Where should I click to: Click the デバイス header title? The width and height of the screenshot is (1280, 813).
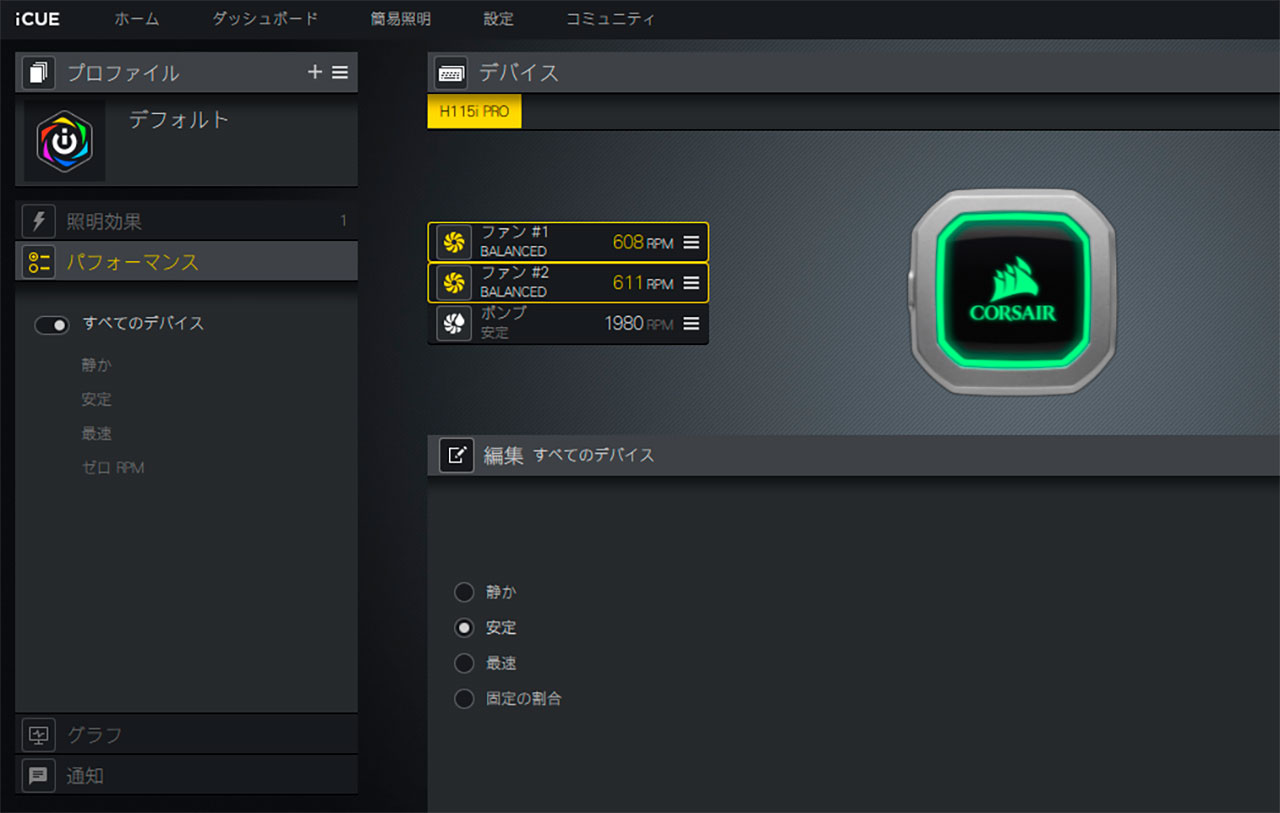[518, 72]
